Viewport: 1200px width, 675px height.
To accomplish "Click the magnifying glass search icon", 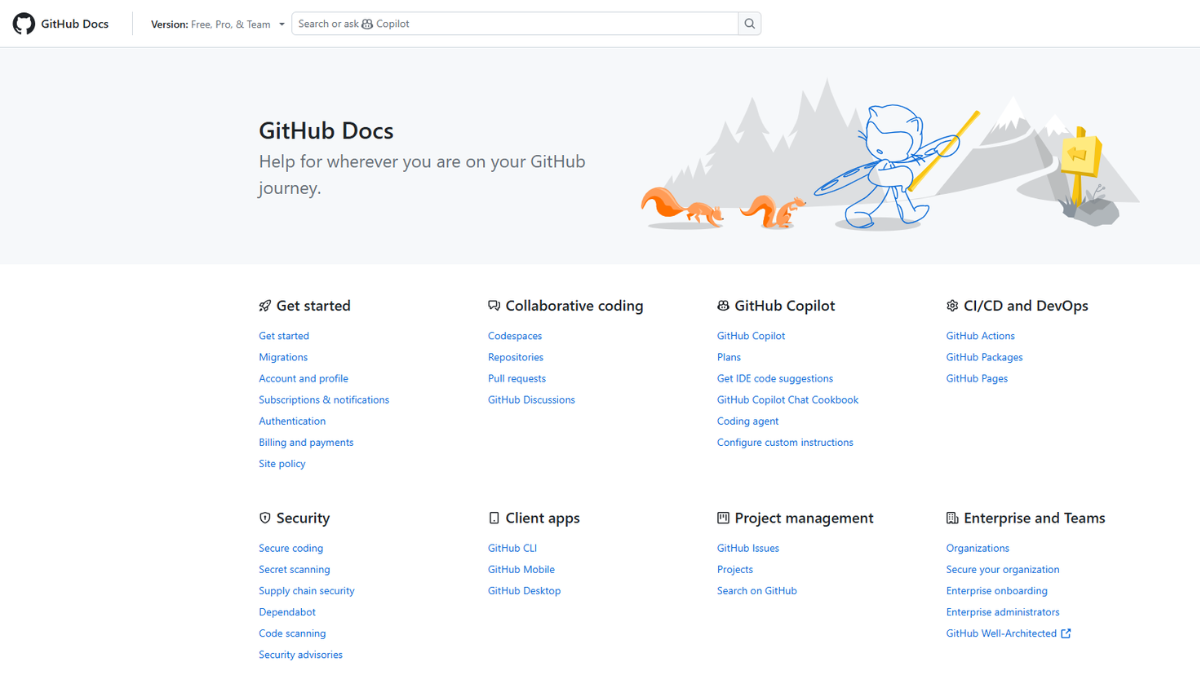I will click(x=749, y=23).
